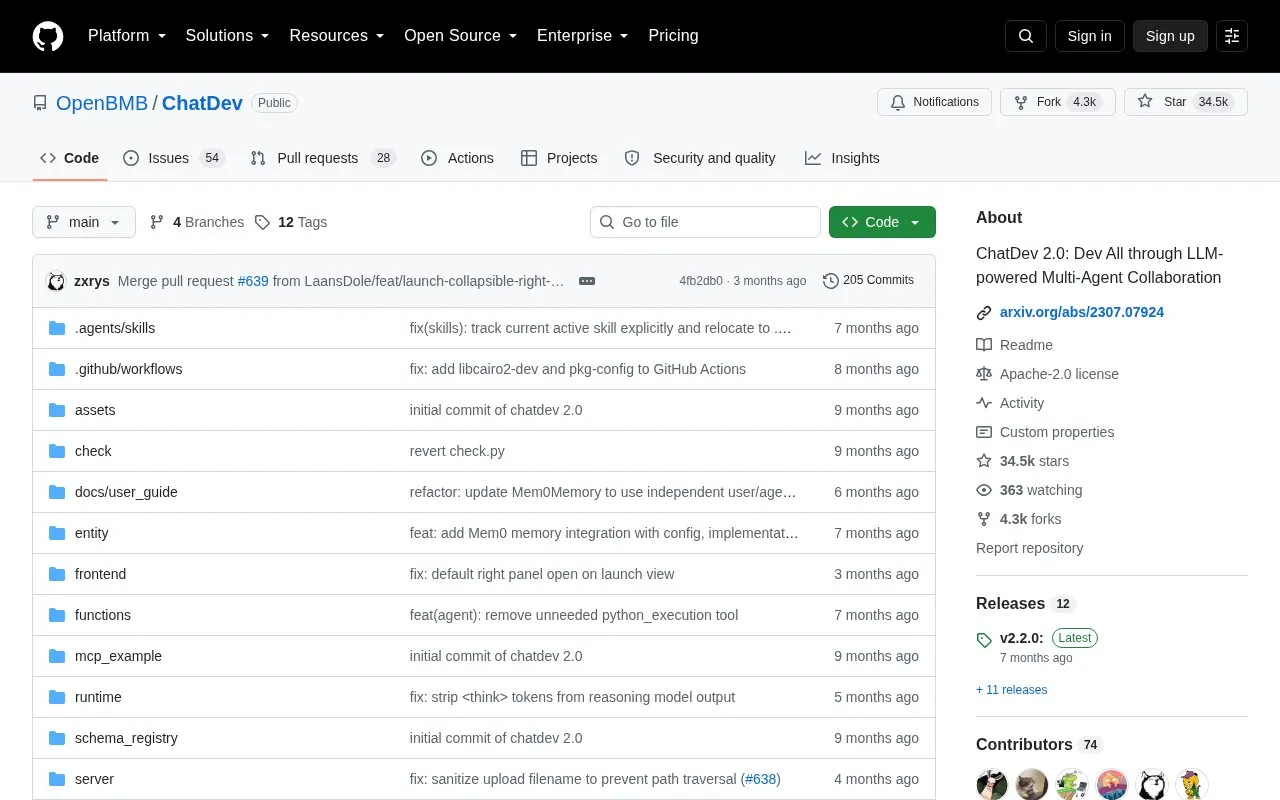Image resolution: width=1280 pixels, height=800 pixels.
Task: View Apache-2.0 license
Action: point(1047,374)
